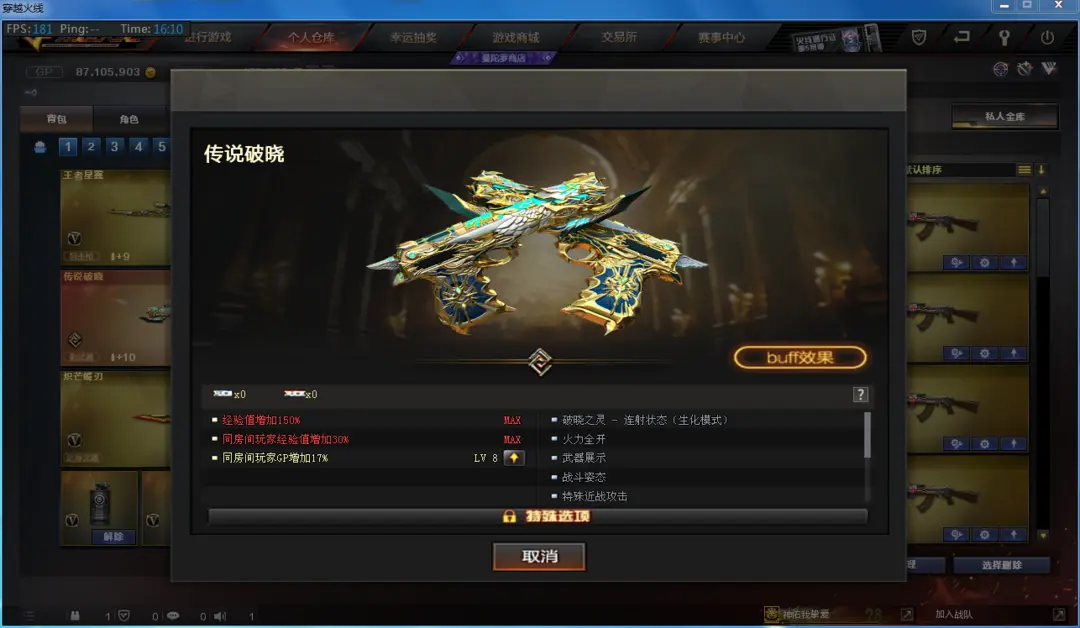
Task: Click the yellow upgrade arrow beside LV 8
Action: tap(514, 458)
